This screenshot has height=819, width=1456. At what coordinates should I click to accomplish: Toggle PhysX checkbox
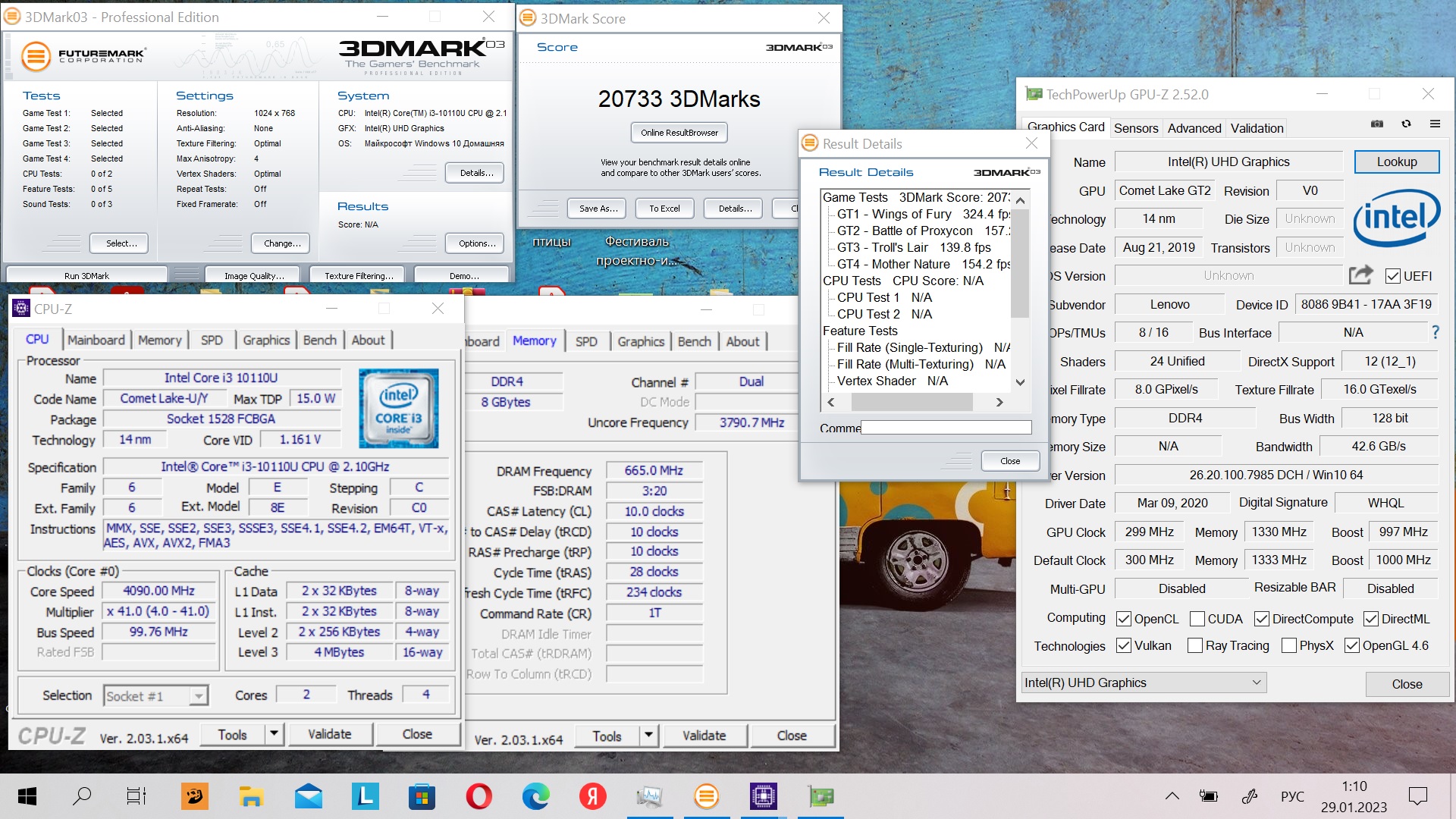(x=1288, y=645)
